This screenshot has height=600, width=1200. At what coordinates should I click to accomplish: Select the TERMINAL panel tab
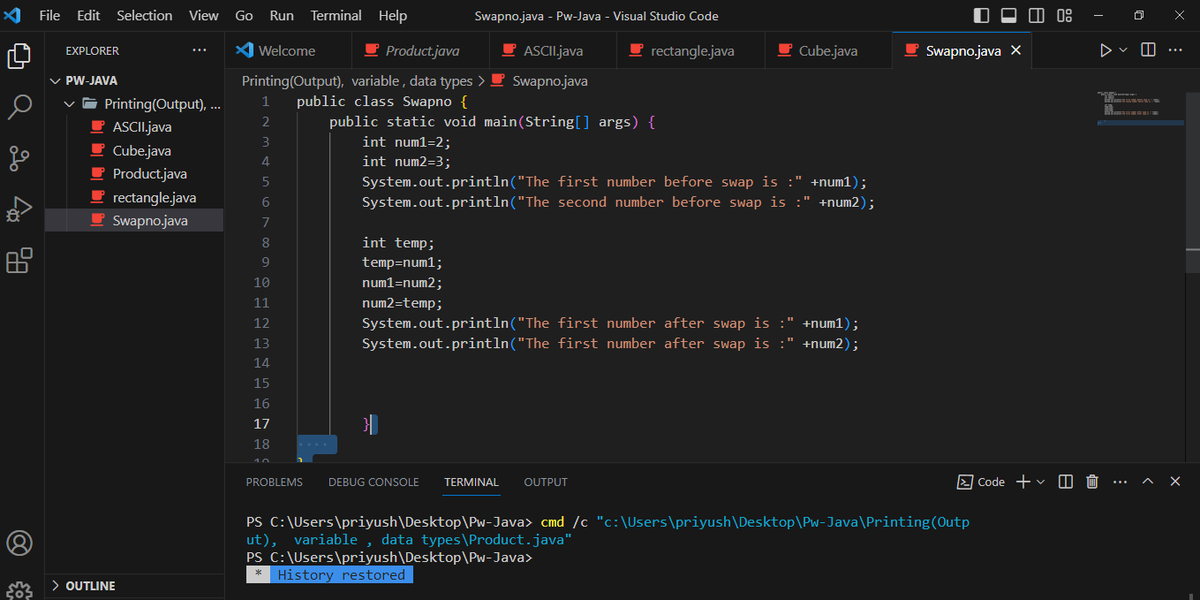click(472, 482)
